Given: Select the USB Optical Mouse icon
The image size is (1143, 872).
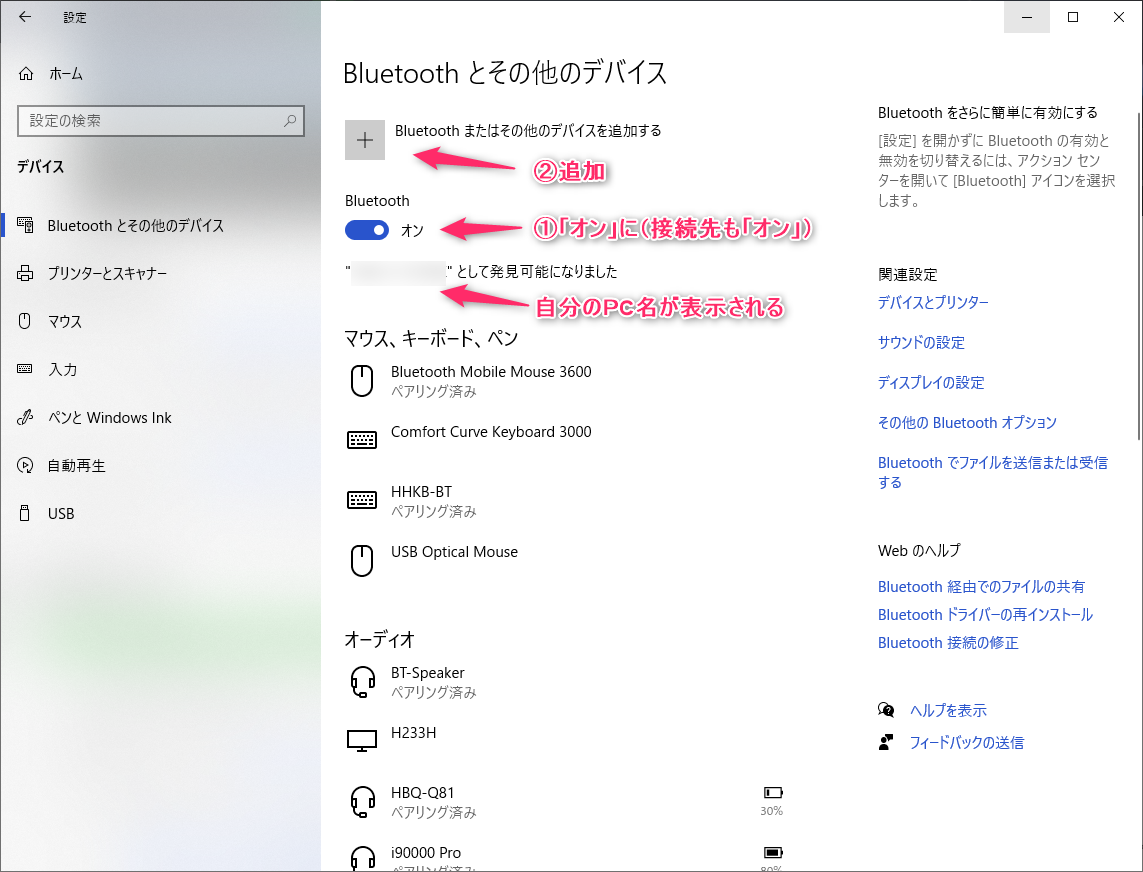Looking at the screenshot, I should tap(362, 561).
